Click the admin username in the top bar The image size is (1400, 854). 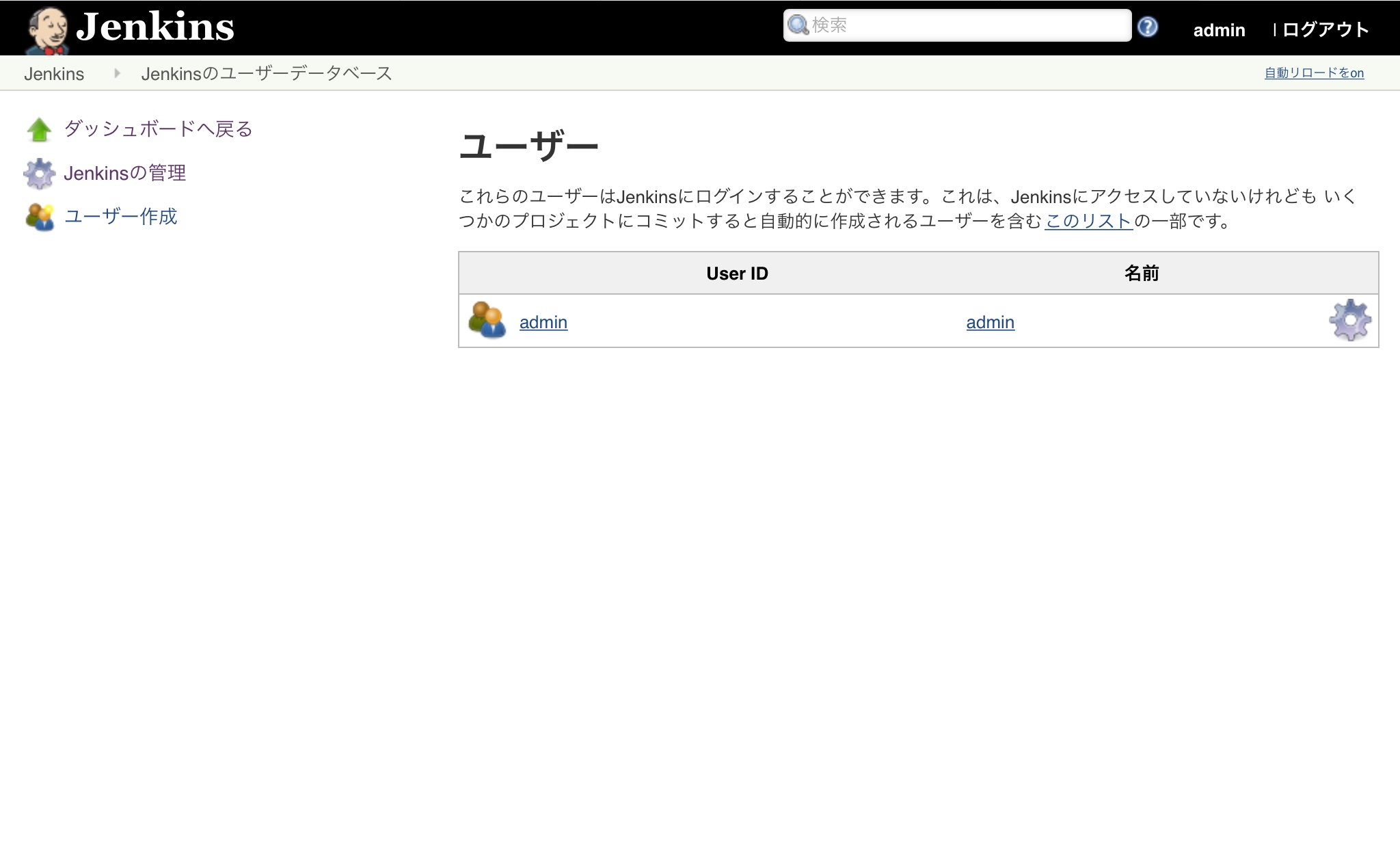point(1220,29)
